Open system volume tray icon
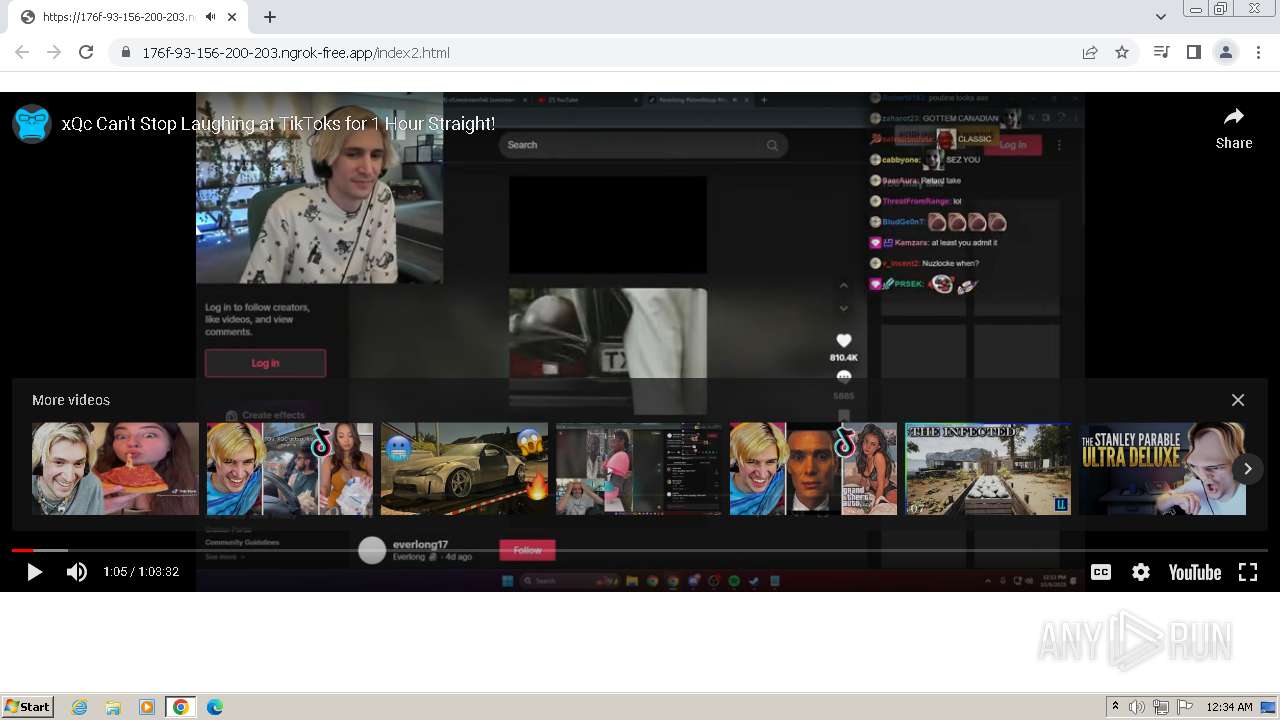Viewport: 1280px width, 720px height. 1137,707
